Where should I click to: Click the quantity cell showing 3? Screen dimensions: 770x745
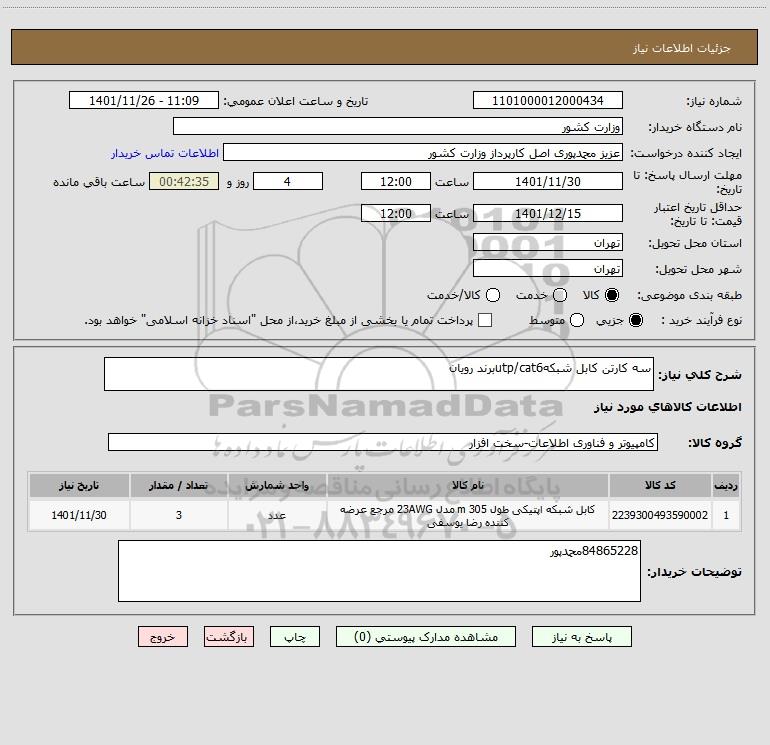coord(179,515)
